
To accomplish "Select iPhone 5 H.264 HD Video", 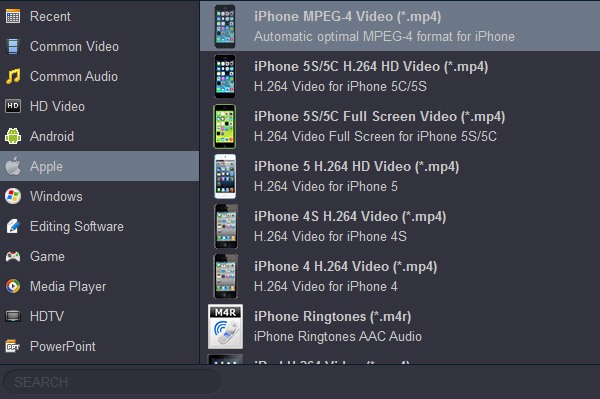I will (400, 176).
